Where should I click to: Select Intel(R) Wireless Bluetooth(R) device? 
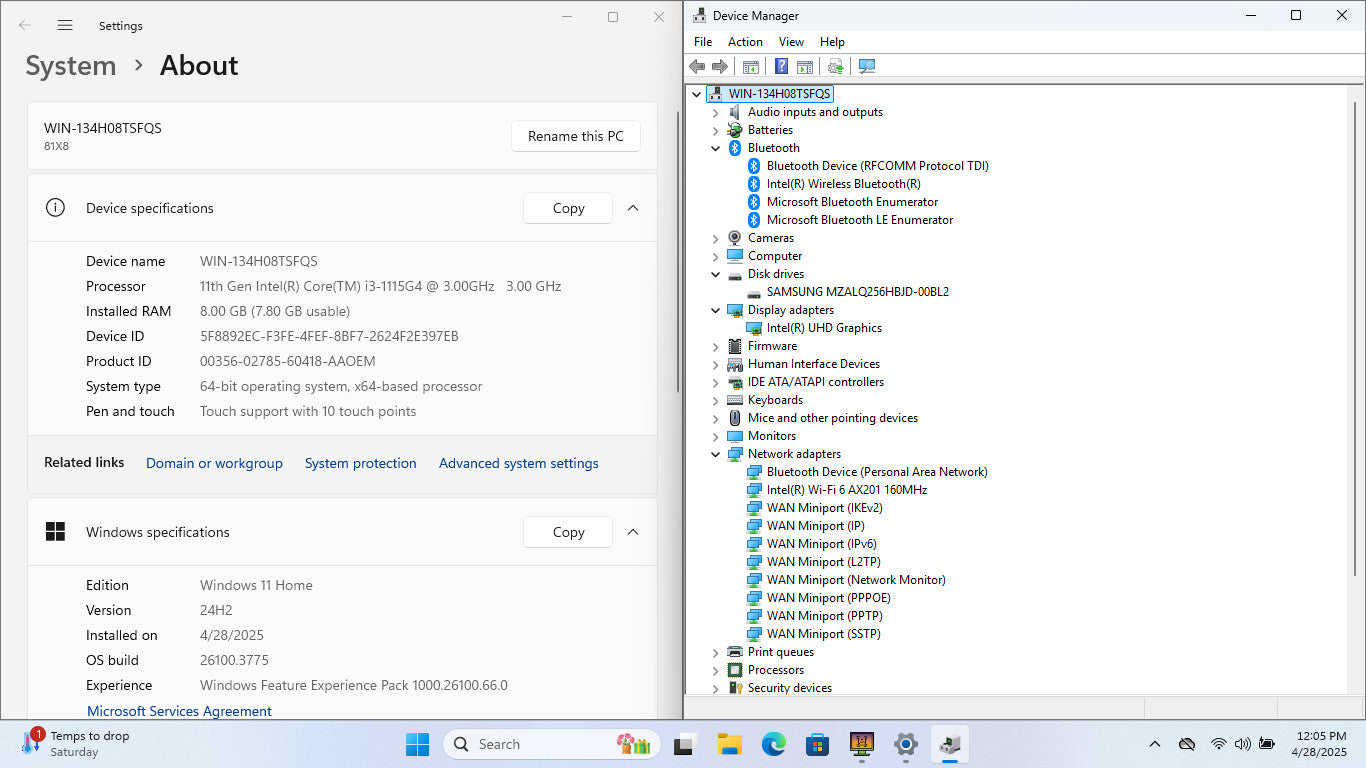pyautogui.click(x=843, y=184)
